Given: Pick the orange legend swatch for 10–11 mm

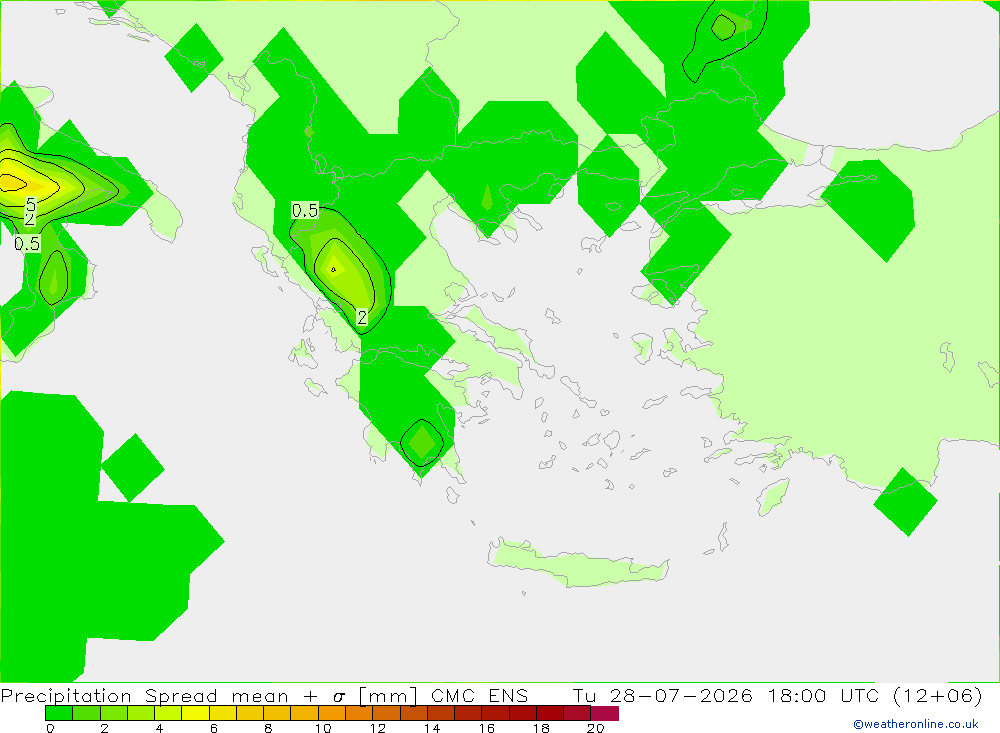Looking at the screenshot, I should 332,713.
